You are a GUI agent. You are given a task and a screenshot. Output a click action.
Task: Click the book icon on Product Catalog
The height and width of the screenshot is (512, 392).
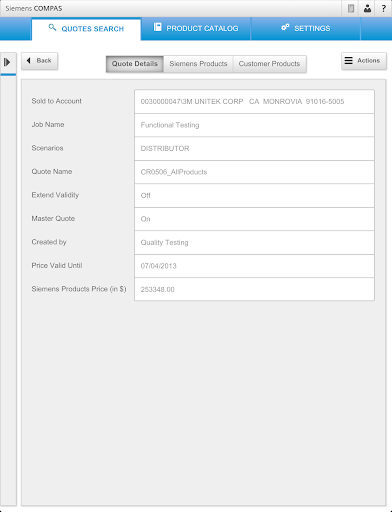[157, 27]
